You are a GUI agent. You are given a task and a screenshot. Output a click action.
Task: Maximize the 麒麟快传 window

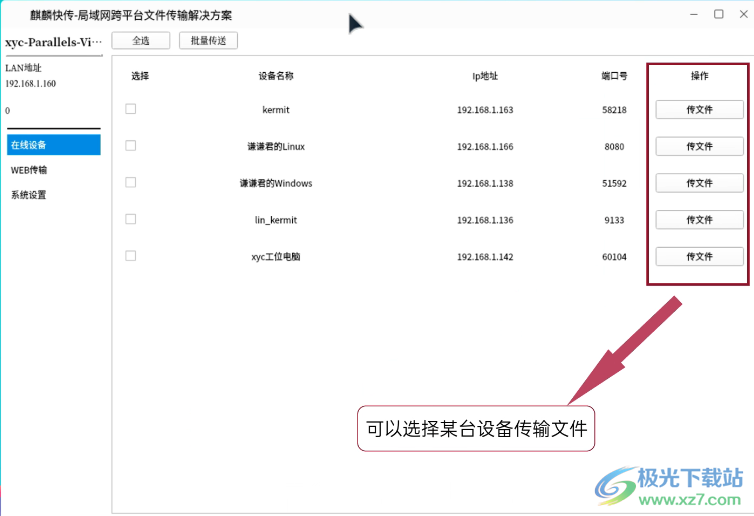[718, 14]
